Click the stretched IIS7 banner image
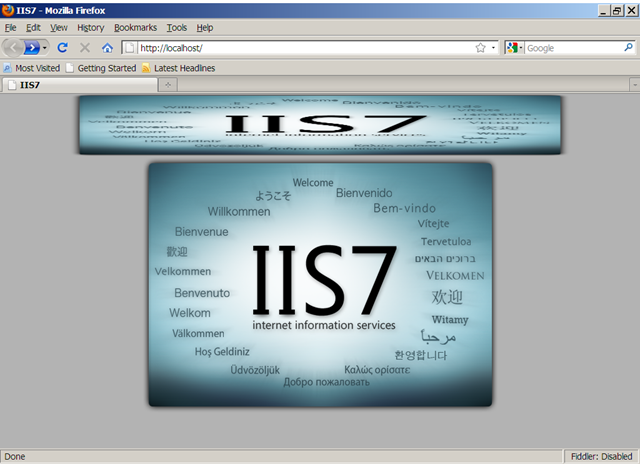 320,125
